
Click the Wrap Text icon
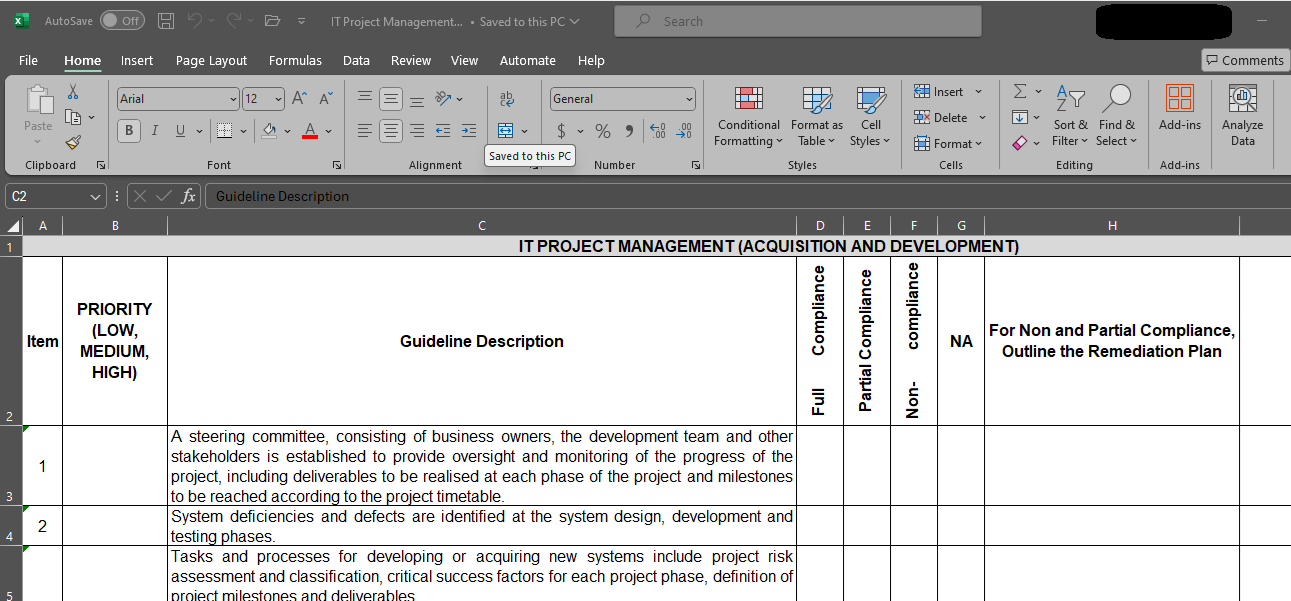pos(506,99)
